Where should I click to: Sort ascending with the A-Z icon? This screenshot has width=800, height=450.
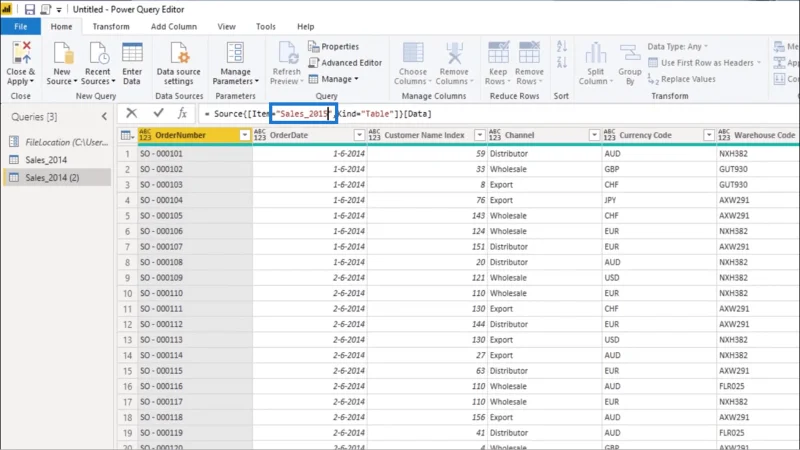[x=562, y=46]
